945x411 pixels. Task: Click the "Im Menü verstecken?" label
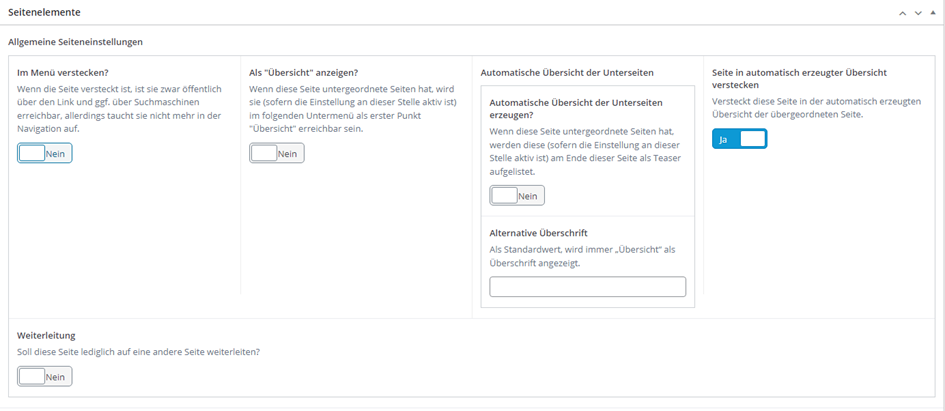point(63,72)
